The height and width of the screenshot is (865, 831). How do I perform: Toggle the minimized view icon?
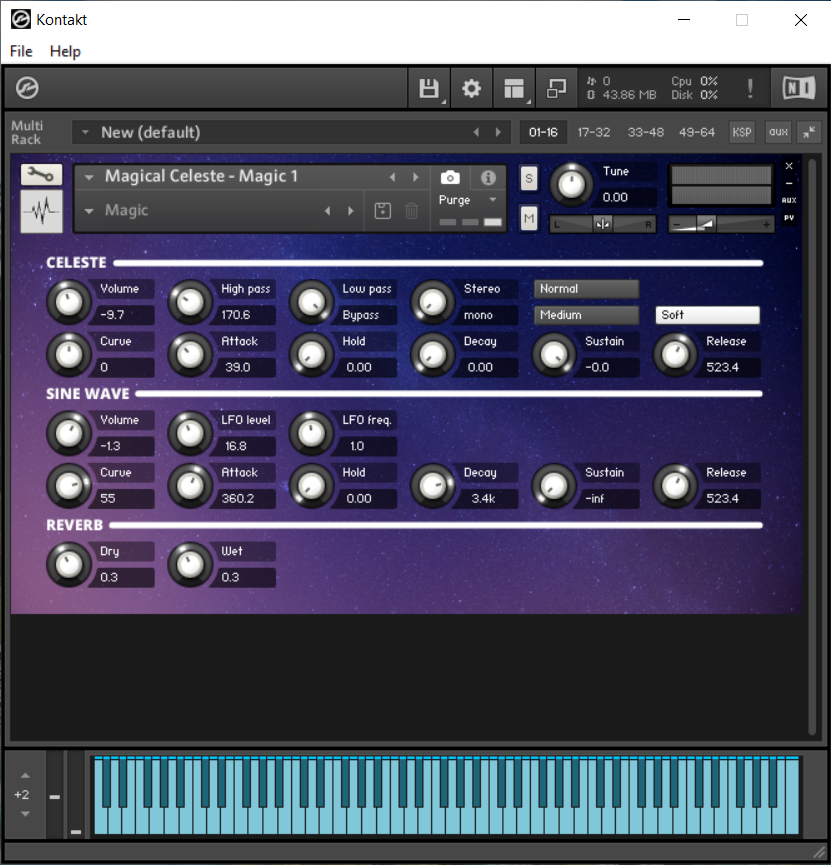point(556,88)
